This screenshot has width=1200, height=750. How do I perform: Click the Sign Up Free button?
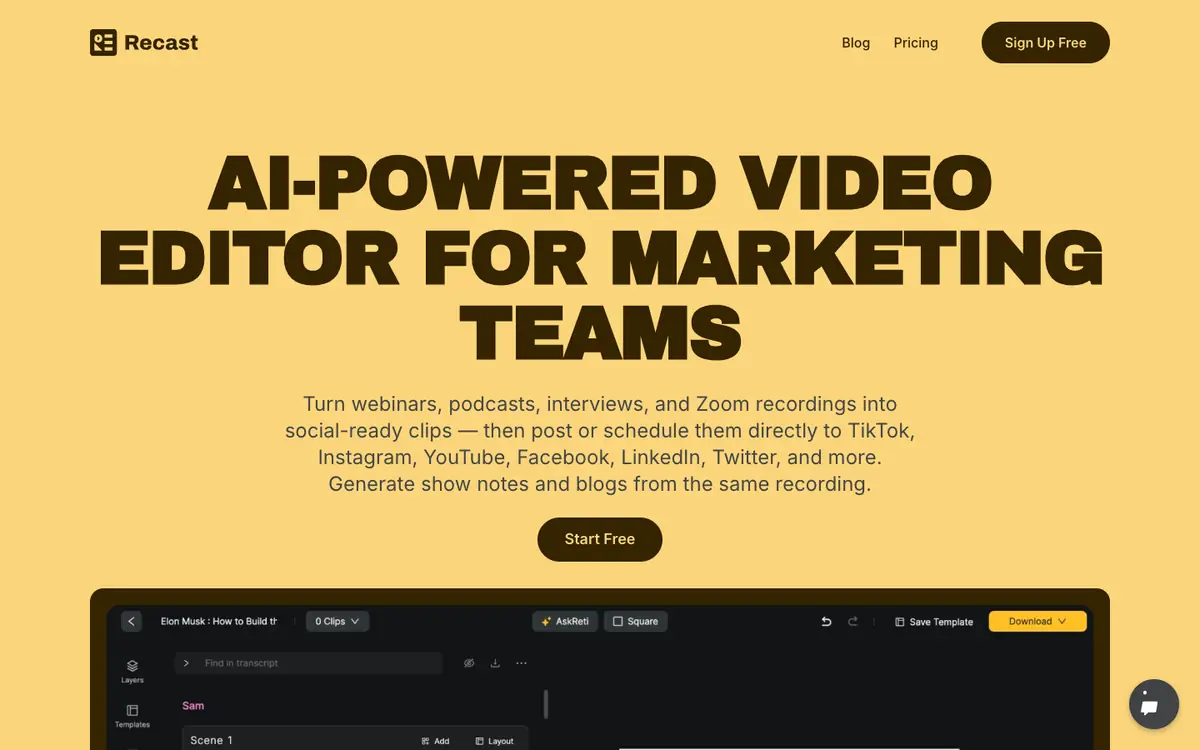(1046, 43)
